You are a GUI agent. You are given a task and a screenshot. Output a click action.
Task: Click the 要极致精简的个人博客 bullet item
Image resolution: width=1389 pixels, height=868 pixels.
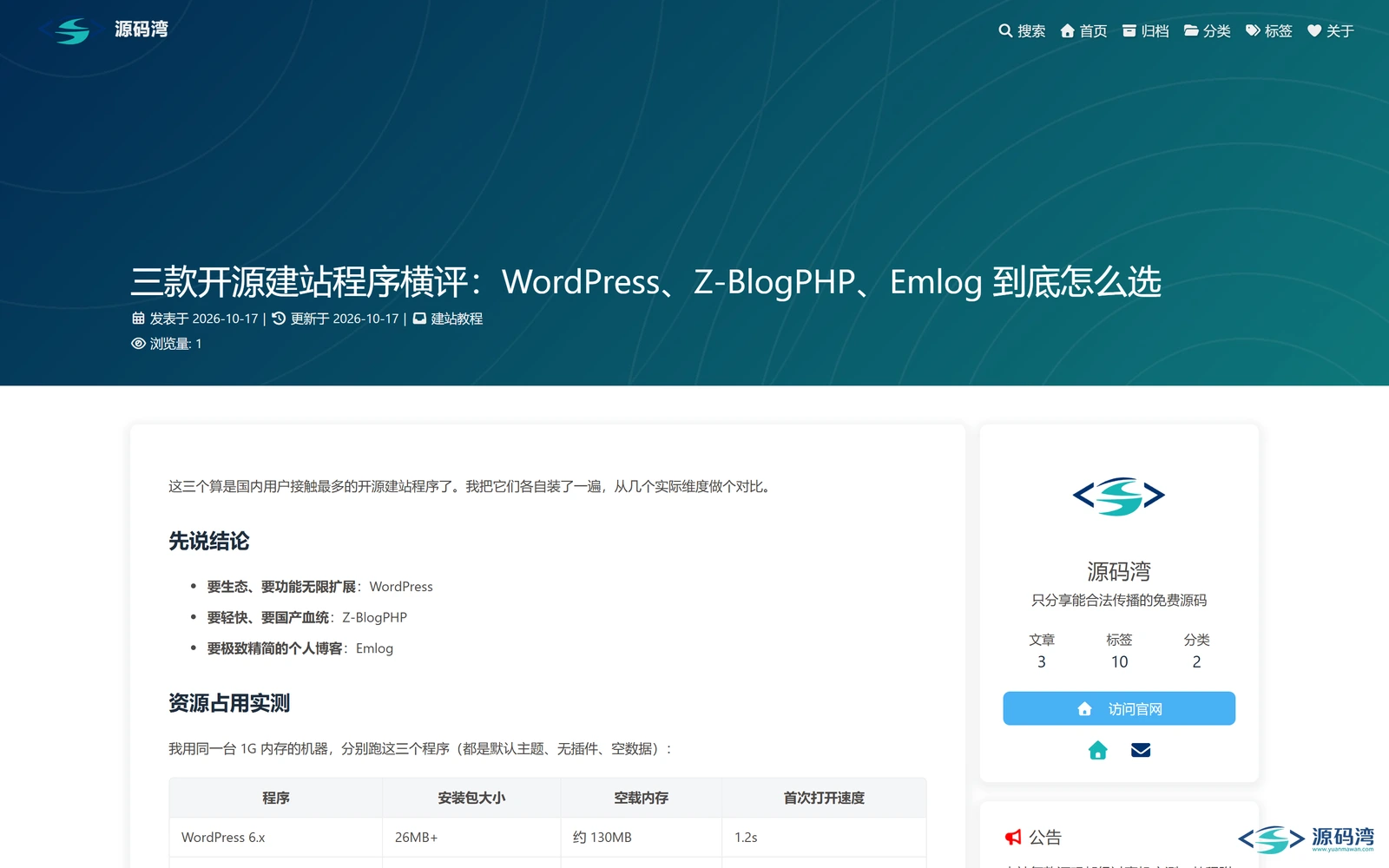(300, 648)
